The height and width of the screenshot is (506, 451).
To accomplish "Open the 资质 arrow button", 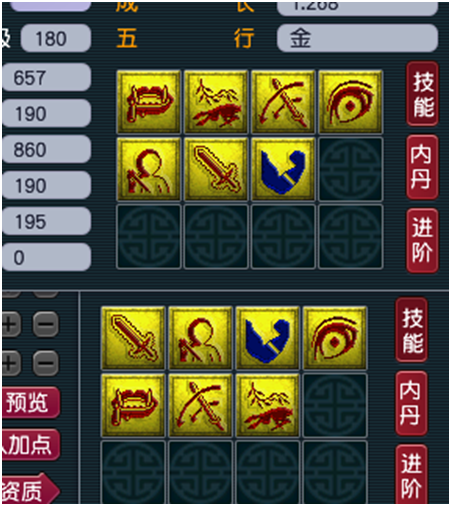I will pos(30,489).
